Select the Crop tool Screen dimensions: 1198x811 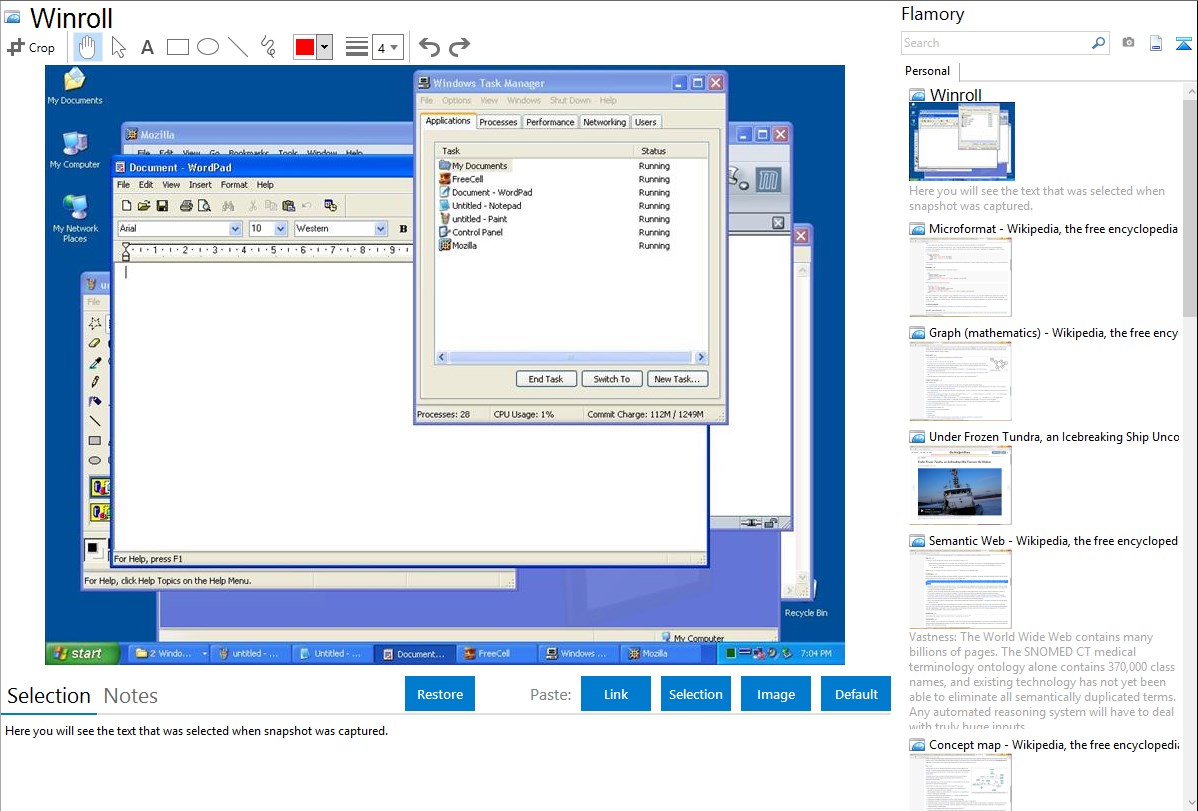(x=31, y=47)
